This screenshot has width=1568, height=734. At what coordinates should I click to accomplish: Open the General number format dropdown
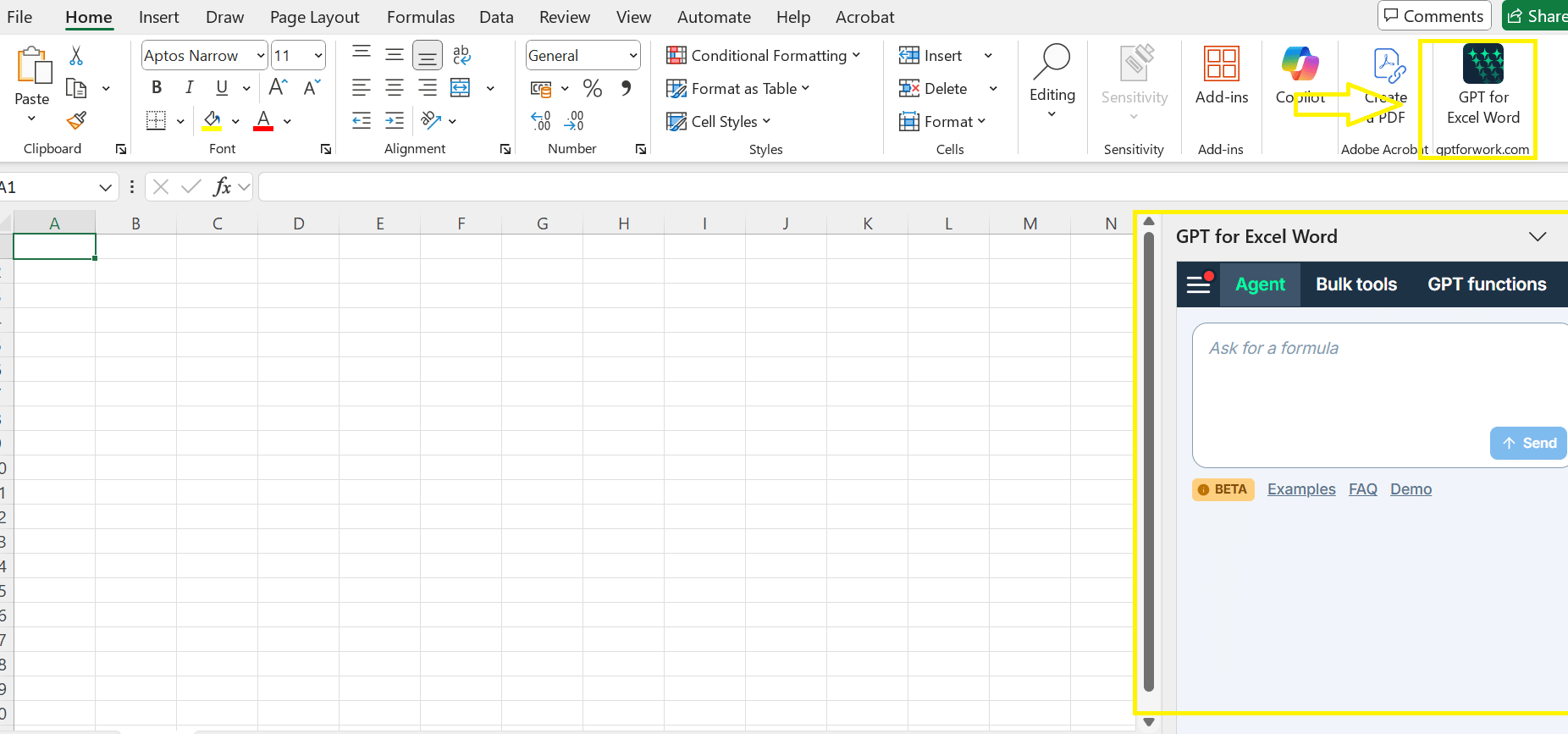click(633, 56)
